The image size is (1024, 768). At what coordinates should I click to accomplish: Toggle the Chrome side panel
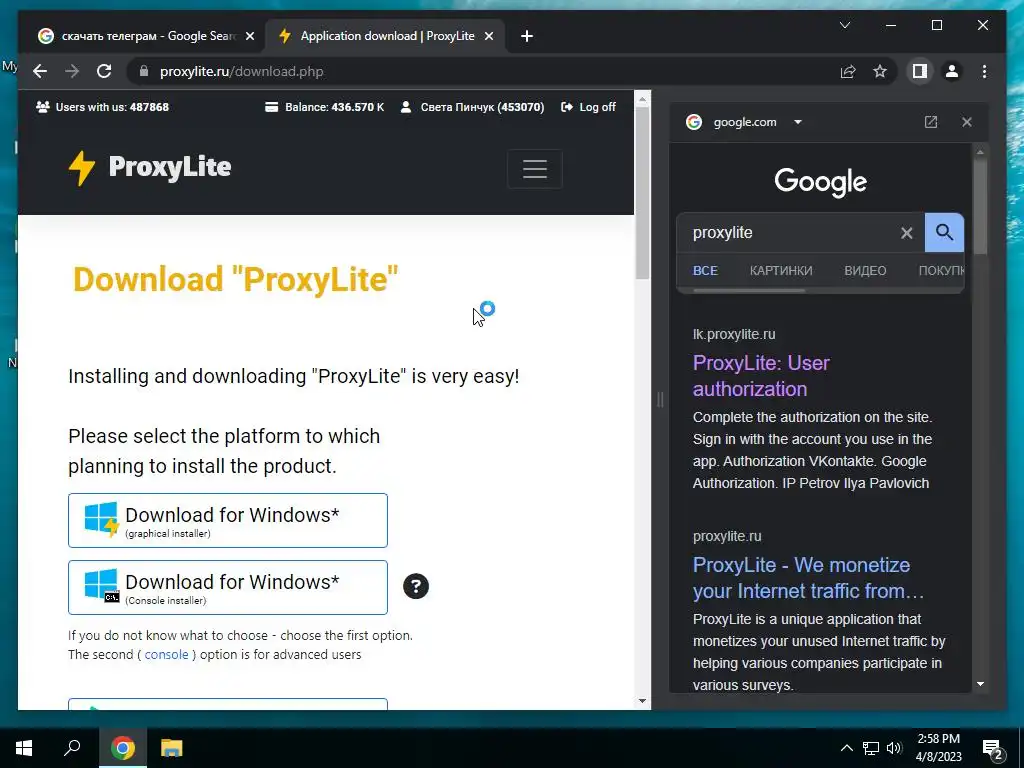click(920, 71)
